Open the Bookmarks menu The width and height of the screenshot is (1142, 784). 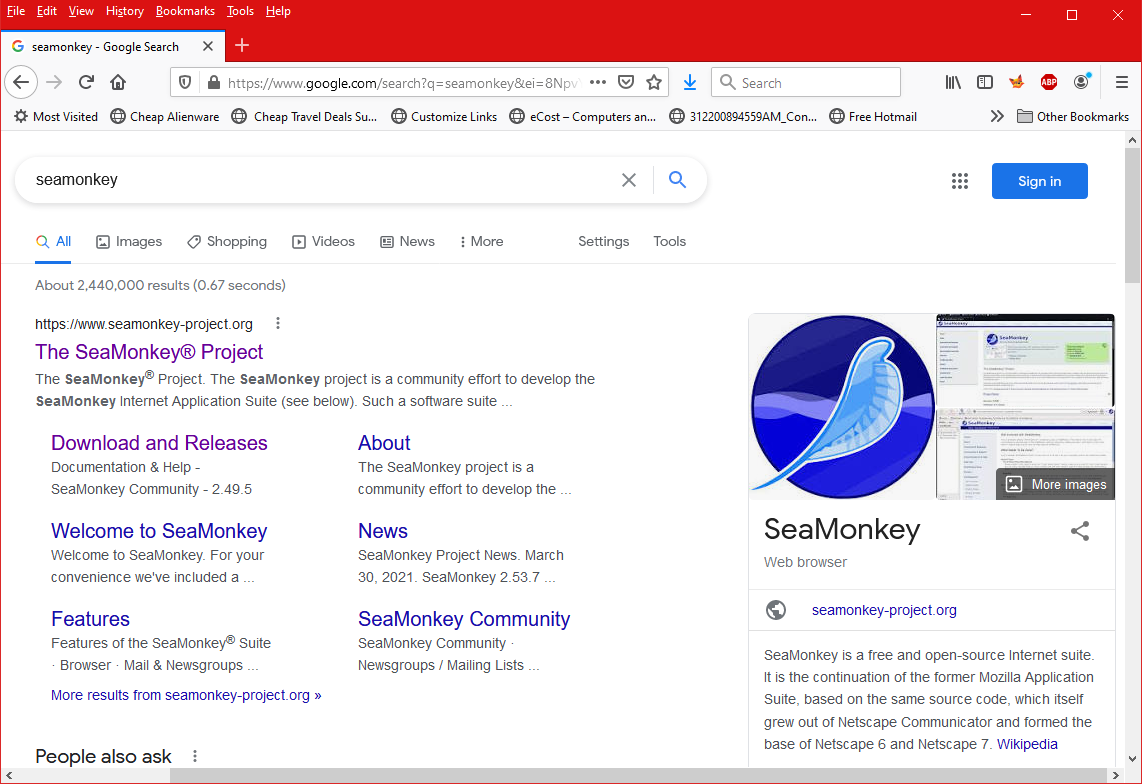pyautogui.click(x=185, y=11)
